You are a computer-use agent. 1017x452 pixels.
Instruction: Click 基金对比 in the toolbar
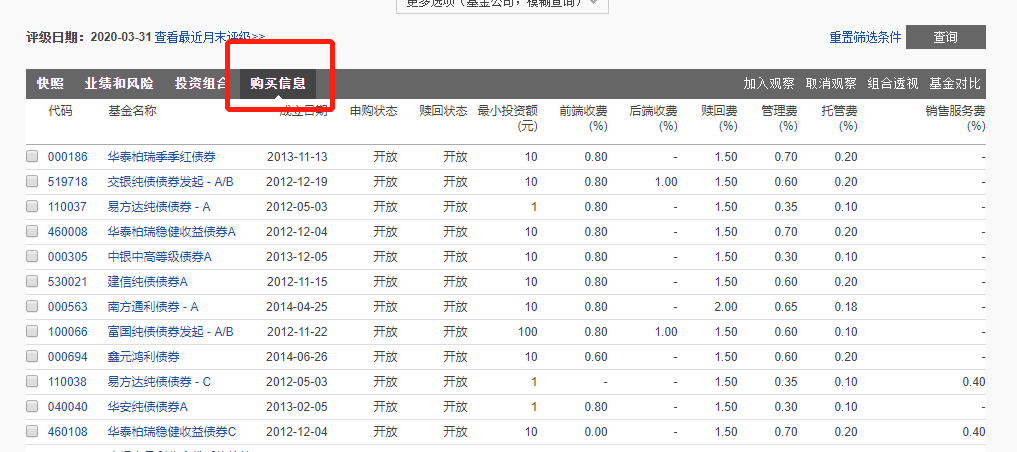point(954,84)
